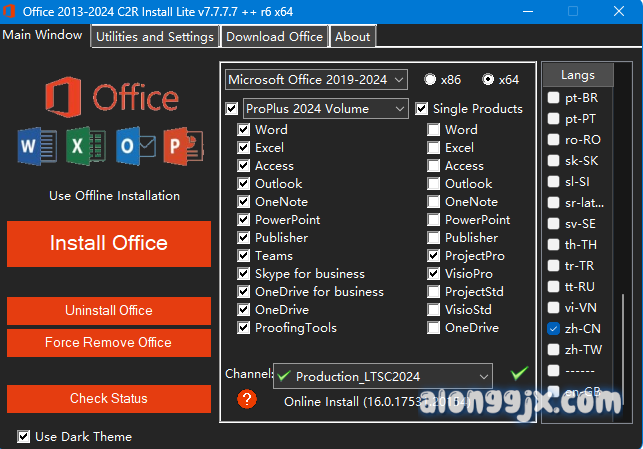Open the Microsoft Office 2019-2024 version dropdown

[316, 79]
